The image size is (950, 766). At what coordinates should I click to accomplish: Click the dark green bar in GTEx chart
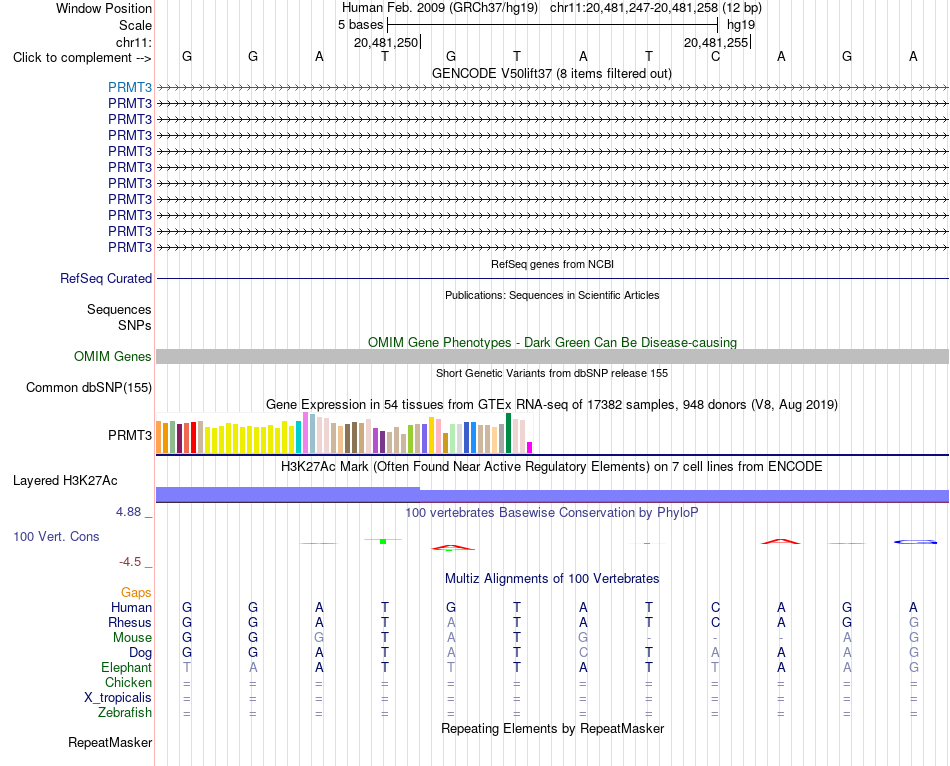click(x=509, y=433)
